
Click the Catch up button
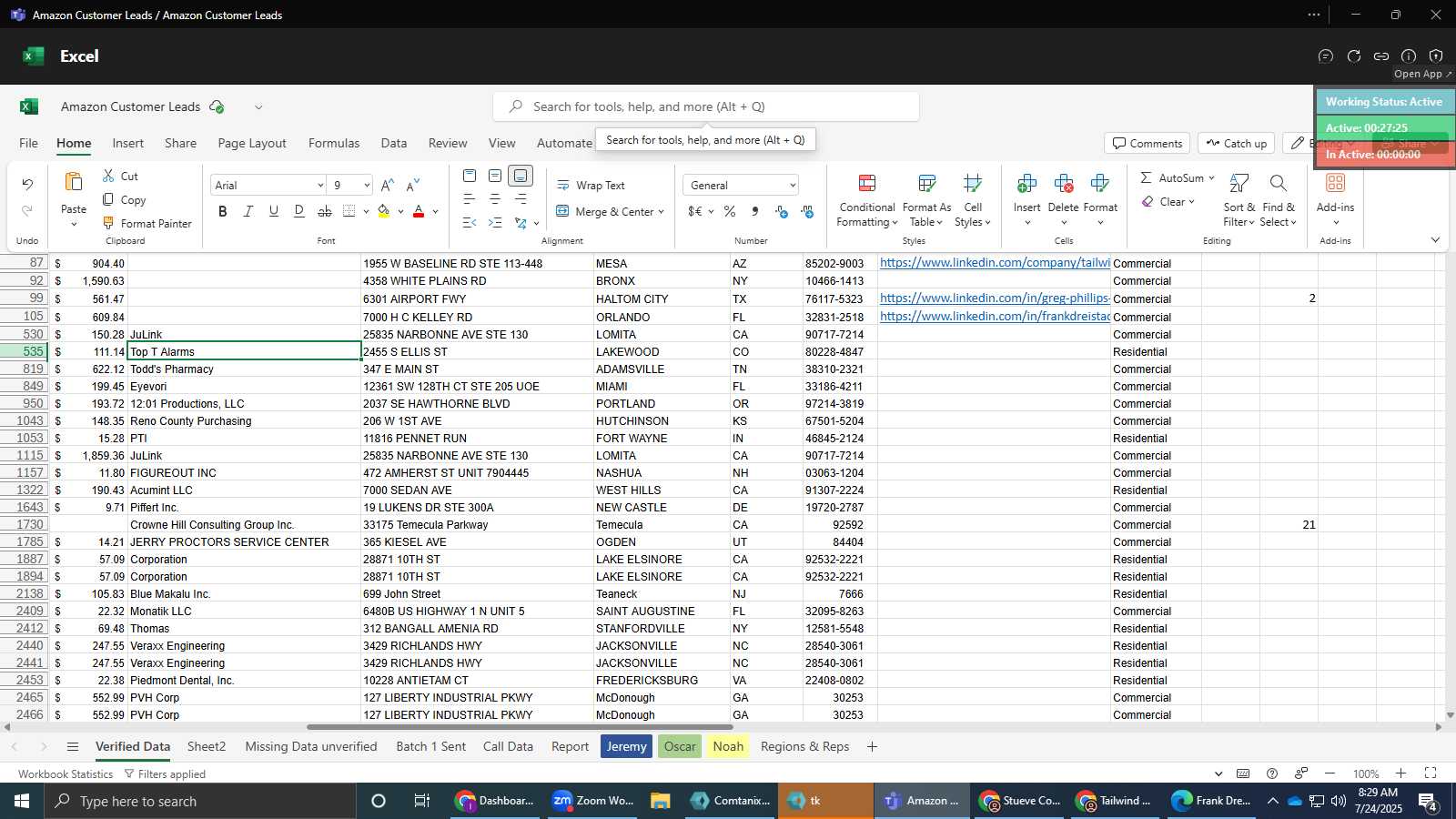[x=1236, y=143]
